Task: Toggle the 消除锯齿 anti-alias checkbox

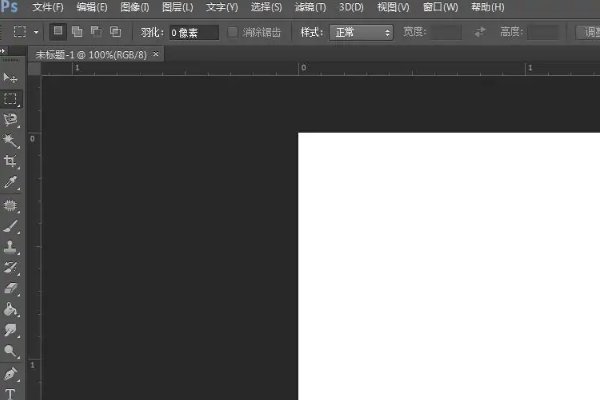Action: (233, 32)
